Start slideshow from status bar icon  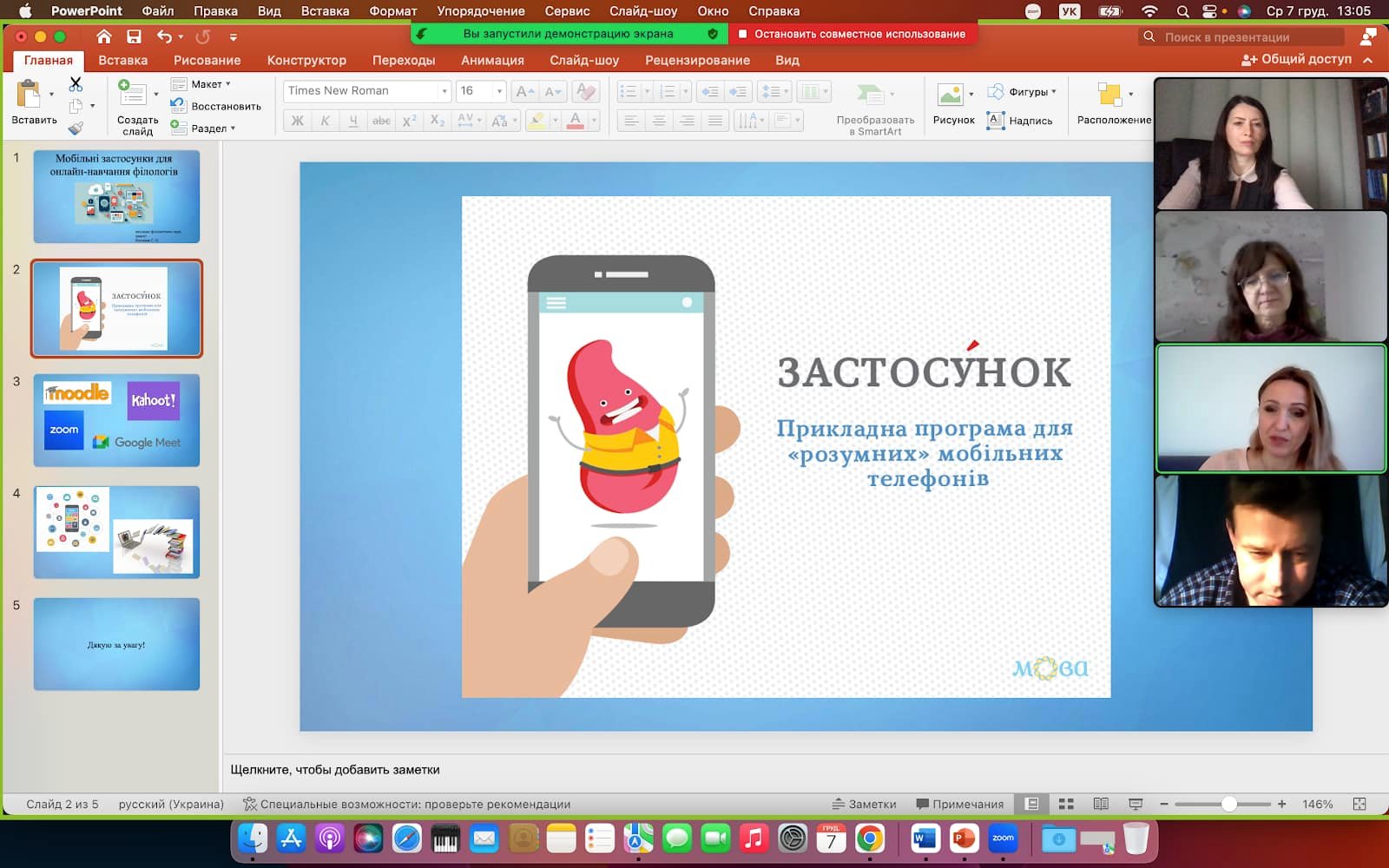point(1135,804)
